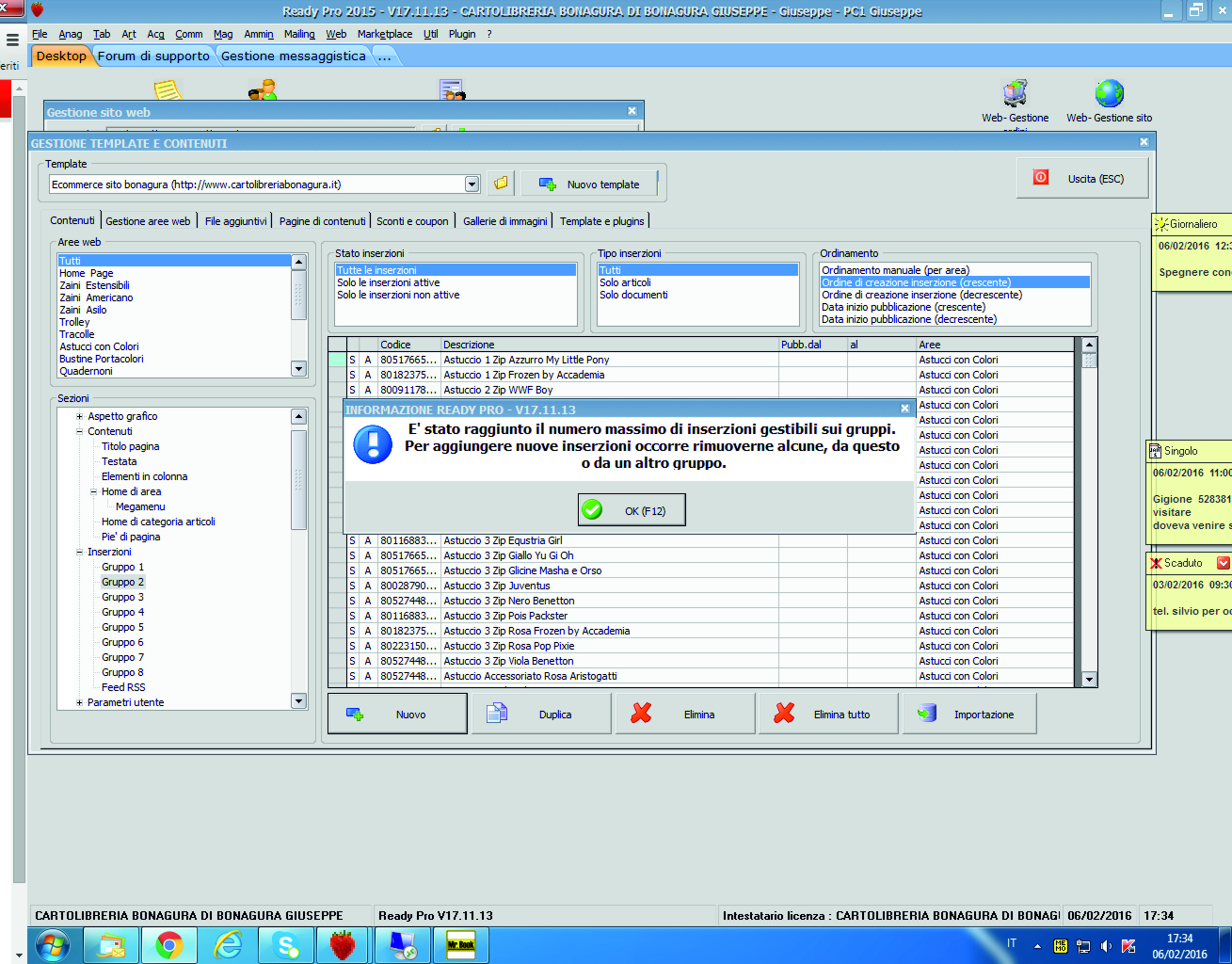Open the Template combo box dropdown arrow

[x=472, y=185]
